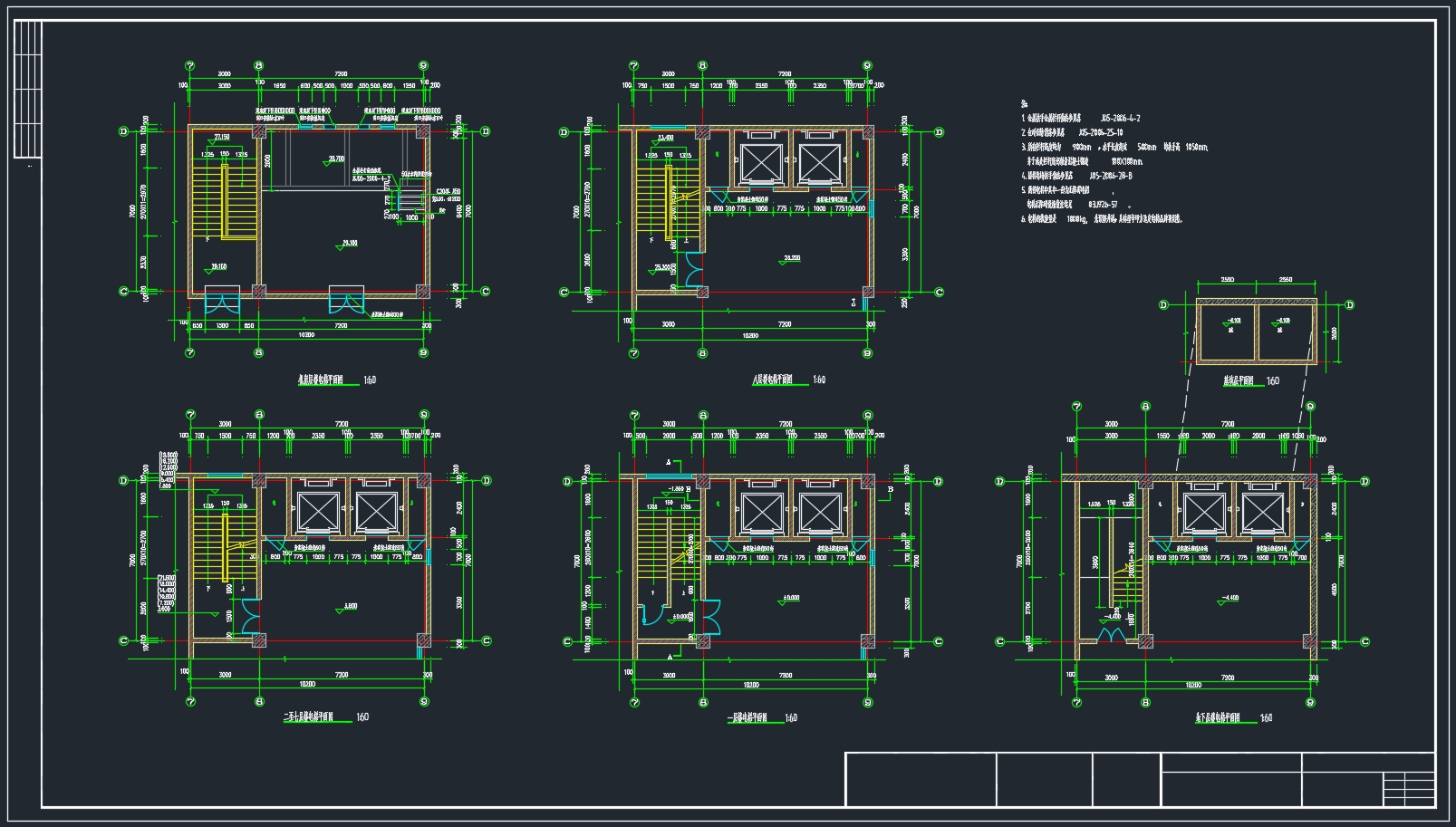Click axis bubble D left of bottom-middle plan
Viewport: 1456px width, 827px height.
coord(567,481)
